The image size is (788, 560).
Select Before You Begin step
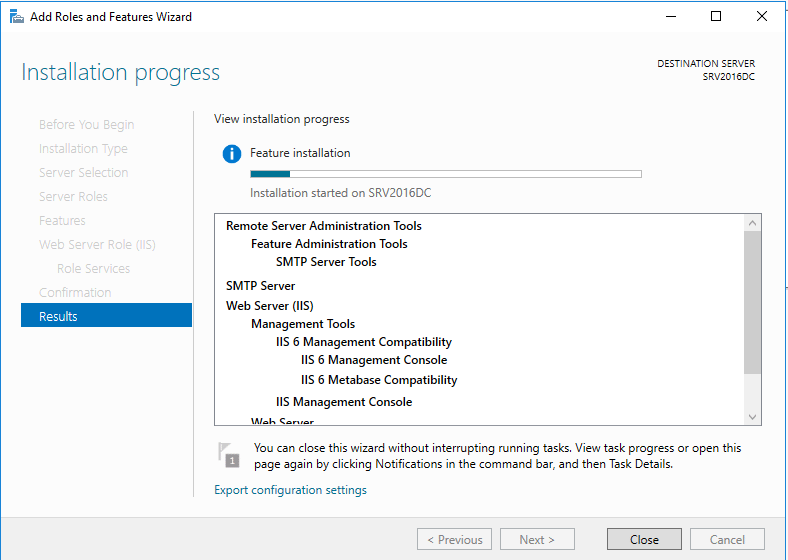coord(86,124)
